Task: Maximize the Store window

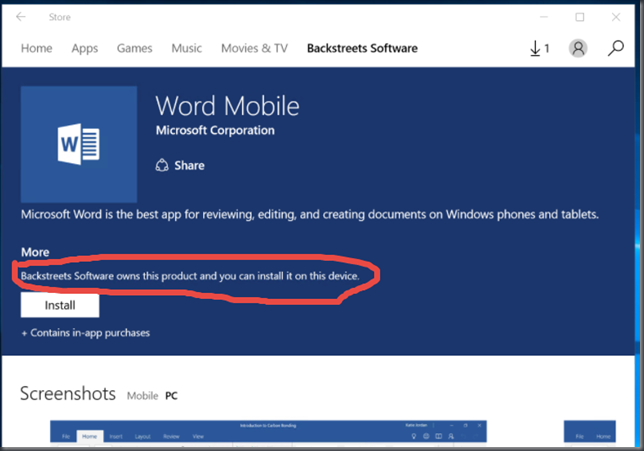Action: pyautogui.click(x=580, y=17)
